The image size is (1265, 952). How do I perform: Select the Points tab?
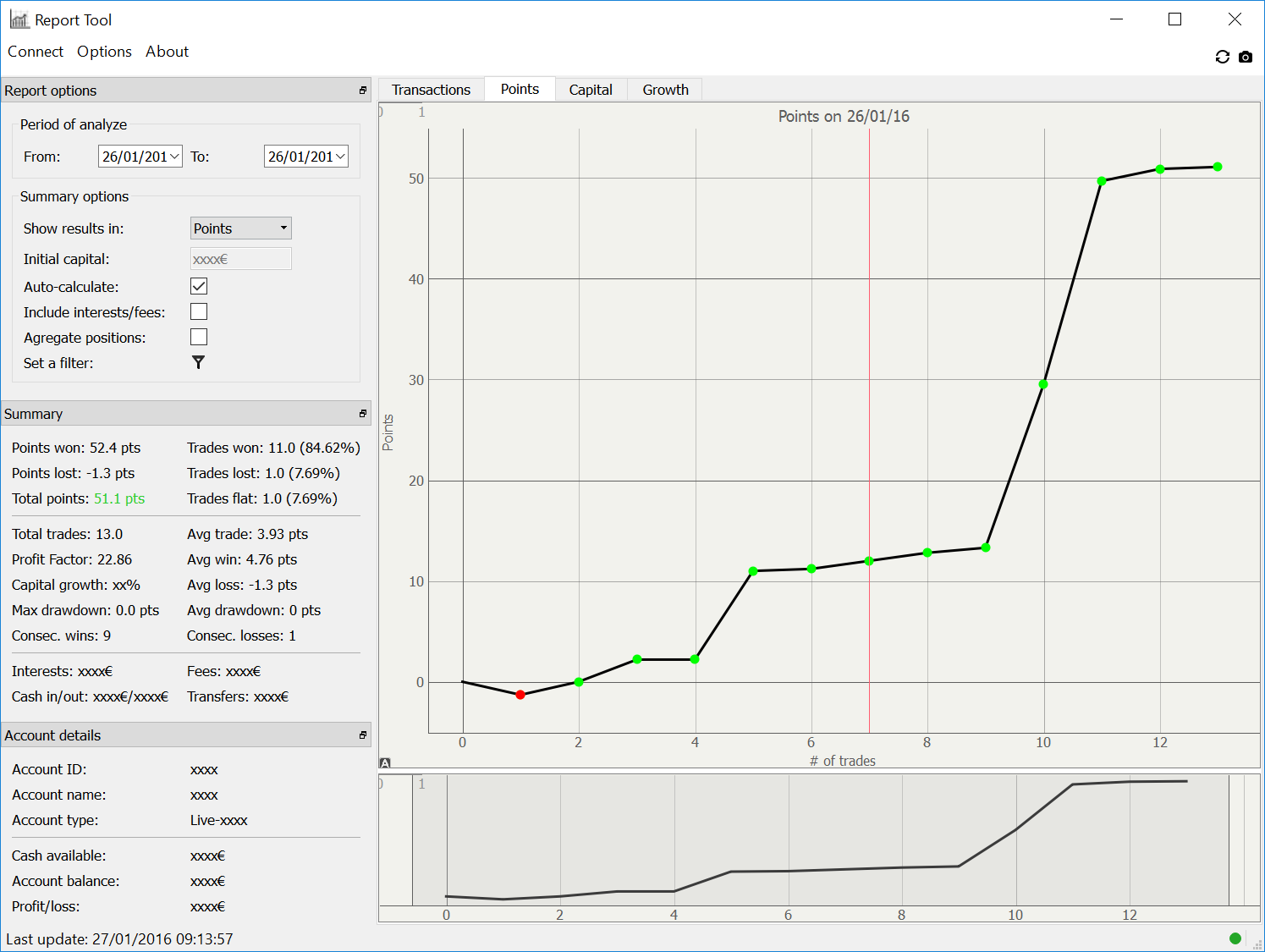(x=520, y=89)
